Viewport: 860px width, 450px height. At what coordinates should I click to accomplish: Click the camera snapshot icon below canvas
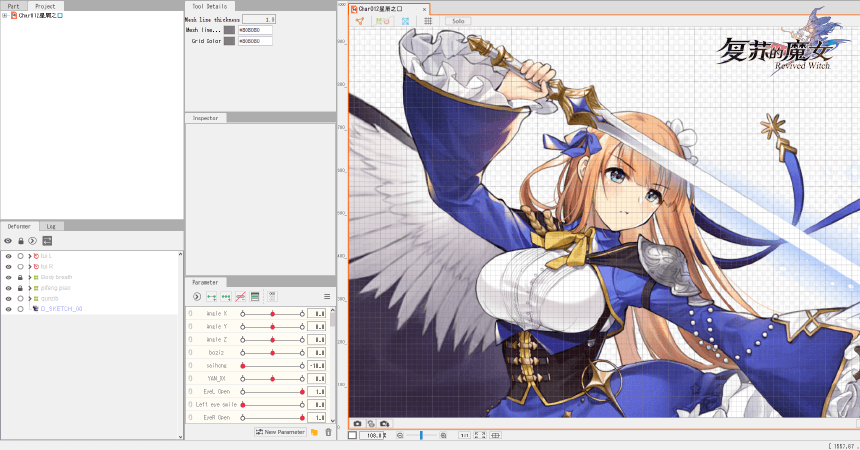358,424
